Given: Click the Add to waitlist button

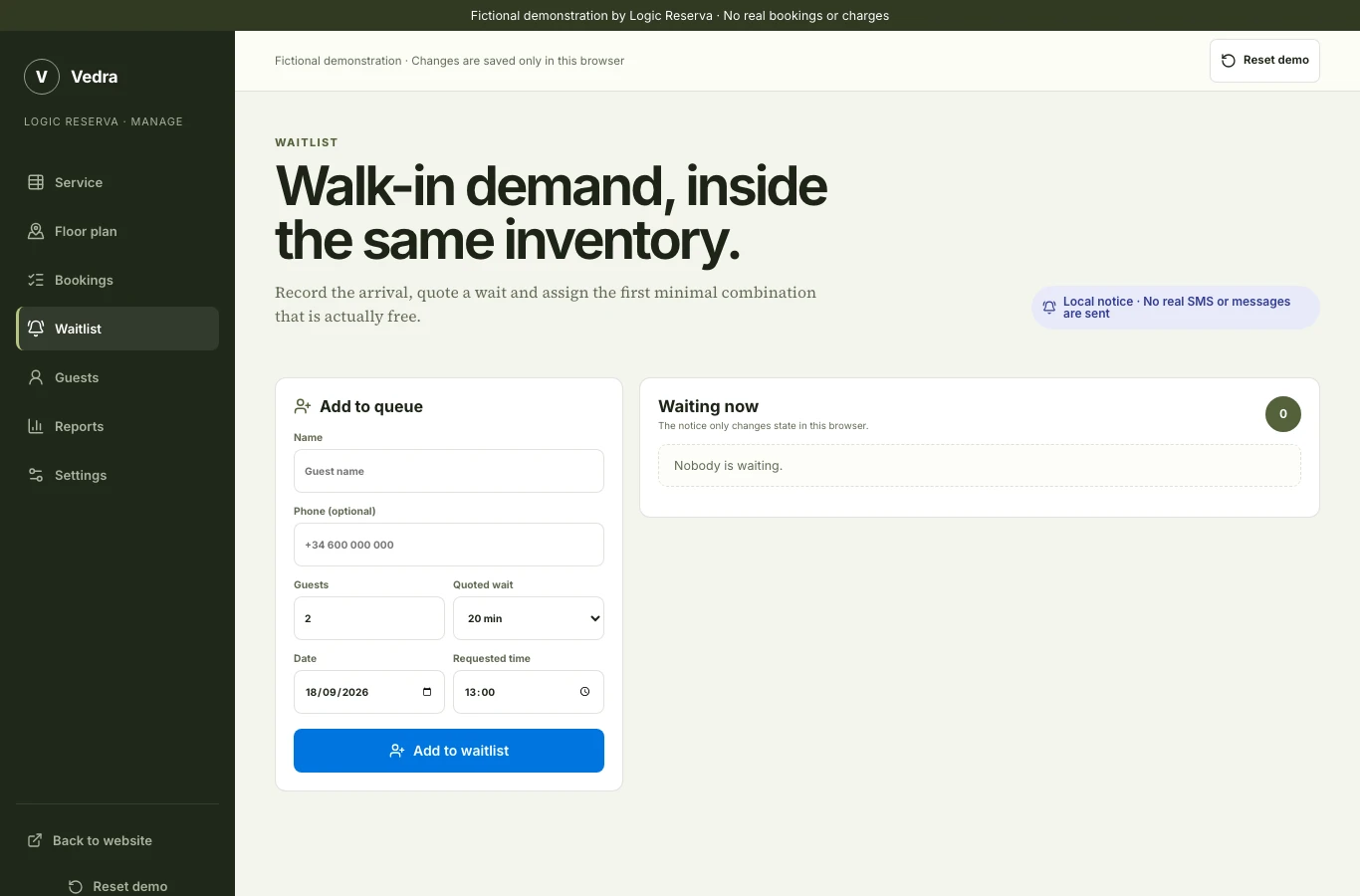Looking at the screenshot, I should [x=449, y=751].
